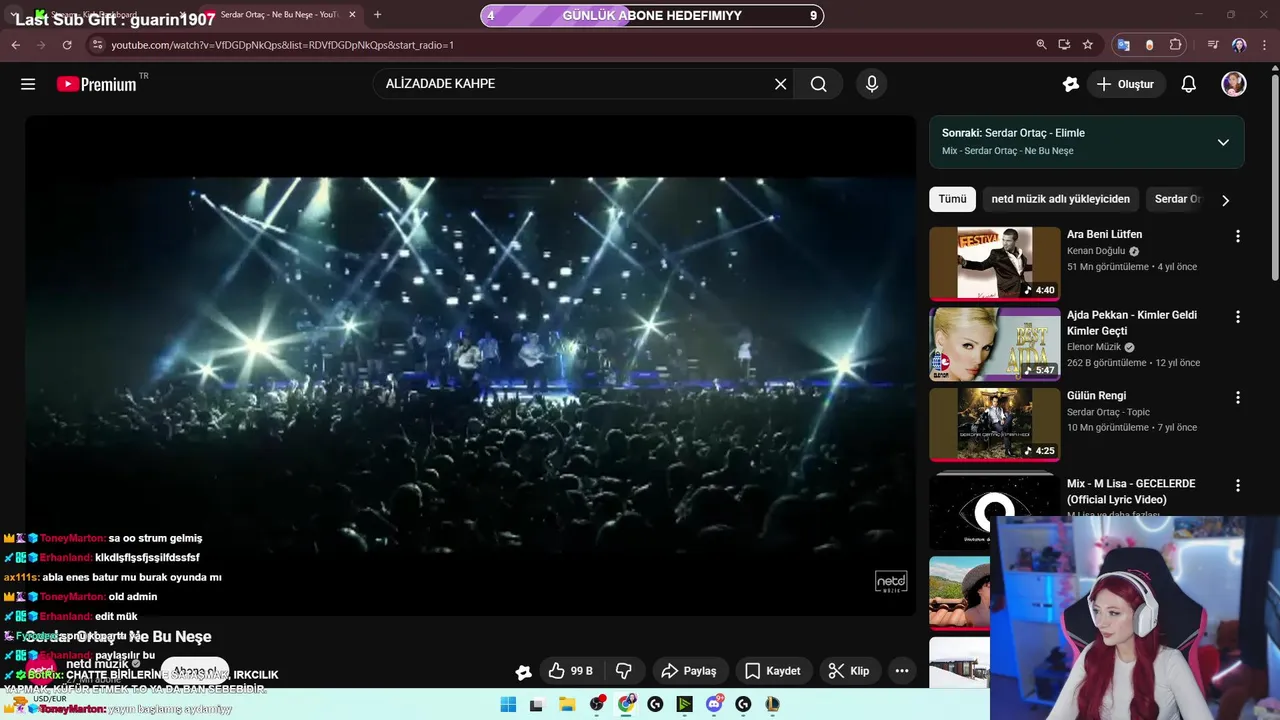Click the Klip clip button
Screen dimensions: 1280x720
[850, 671]
